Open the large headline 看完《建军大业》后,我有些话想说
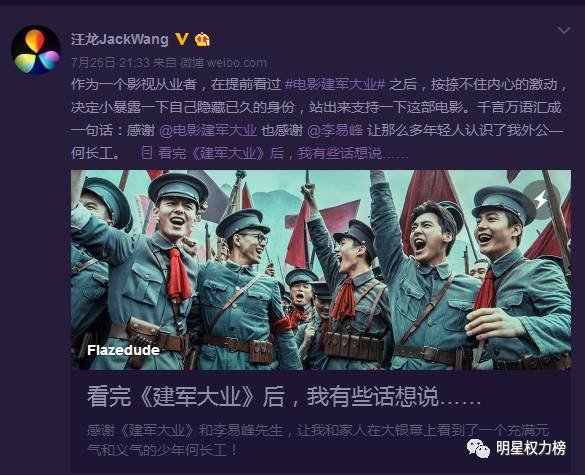Screen dimensions: 585x475 point(284,396)
